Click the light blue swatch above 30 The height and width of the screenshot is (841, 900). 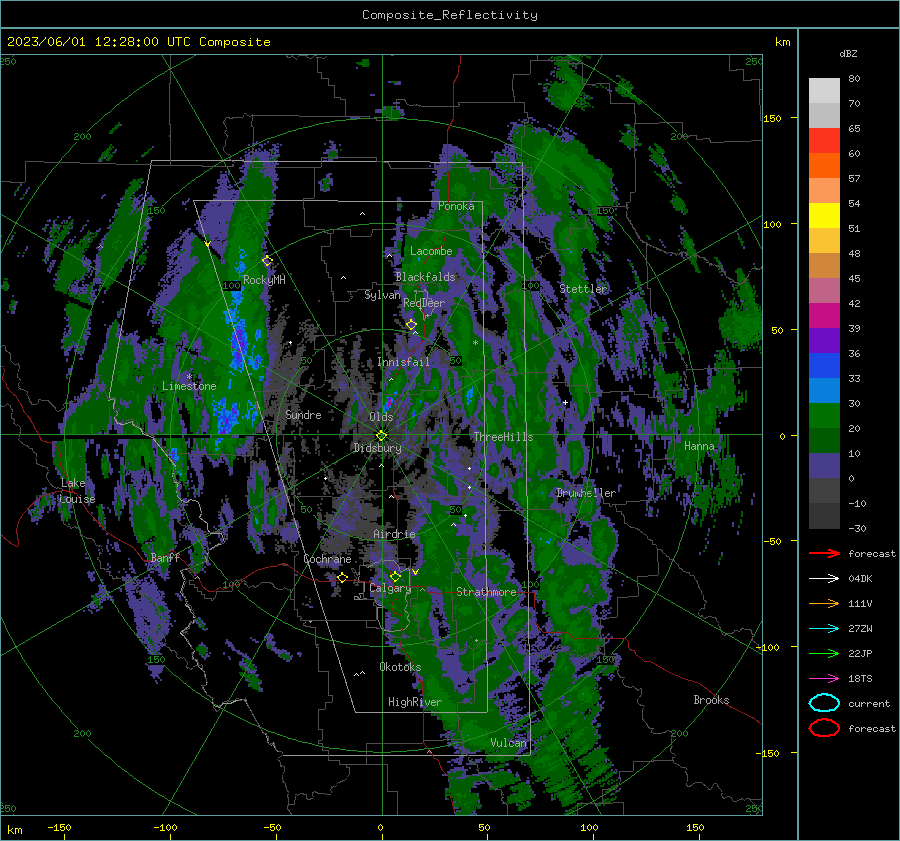click(x=824, y=390)
